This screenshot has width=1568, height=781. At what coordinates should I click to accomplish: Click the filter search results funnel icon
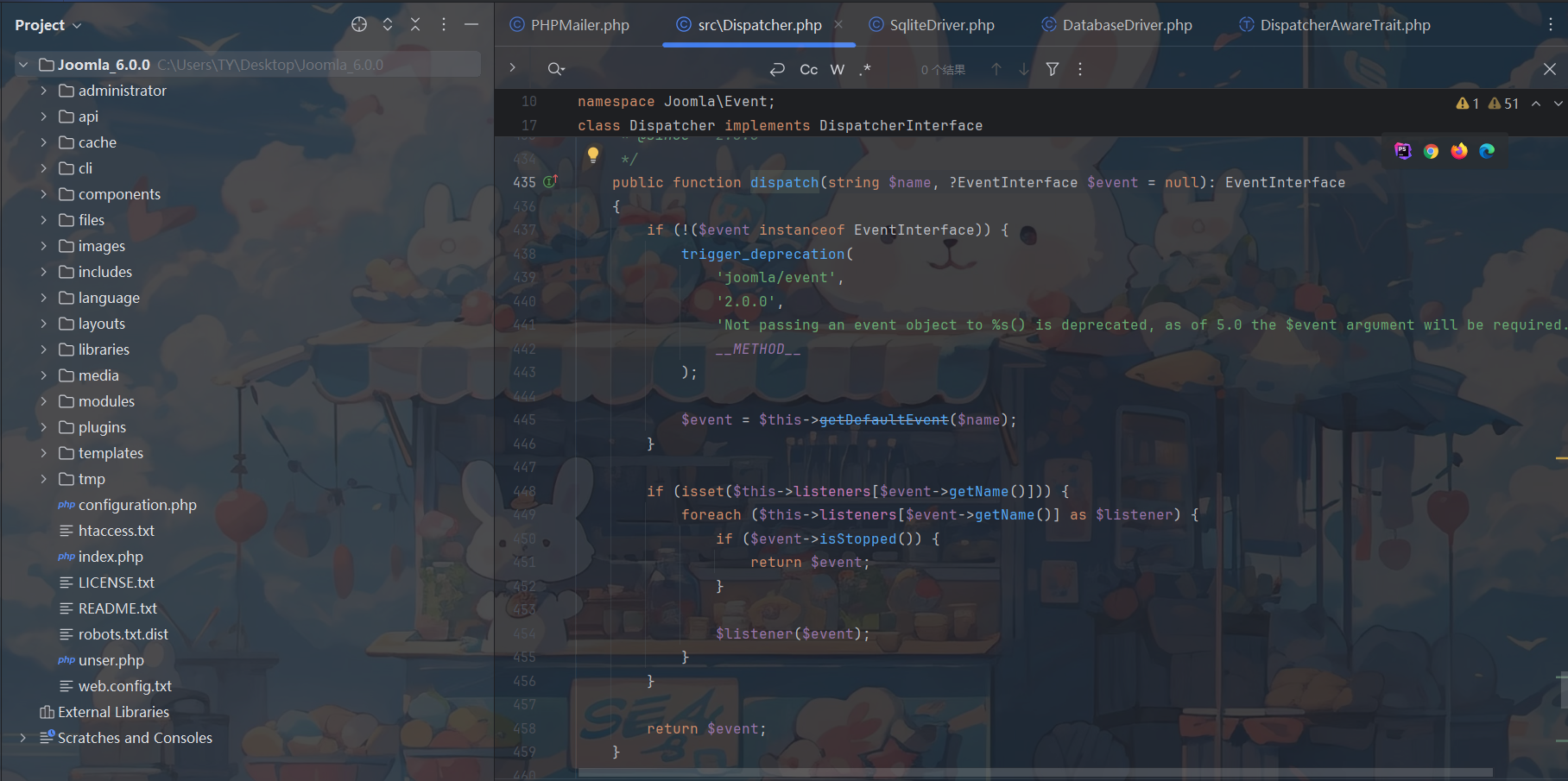click(x=1053, y=69)
